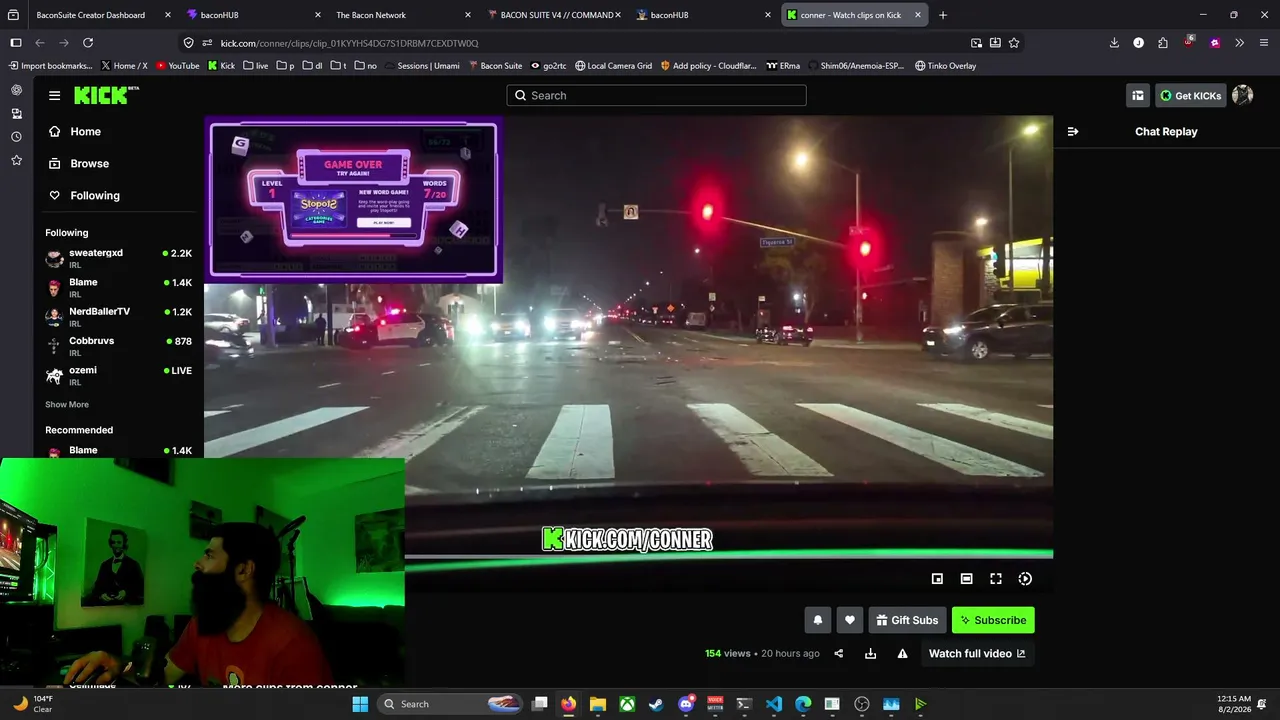Turn on notifications with the bell button
Image resolution: width=1280 pixels, height=720 pixels.
pos(818,620)
